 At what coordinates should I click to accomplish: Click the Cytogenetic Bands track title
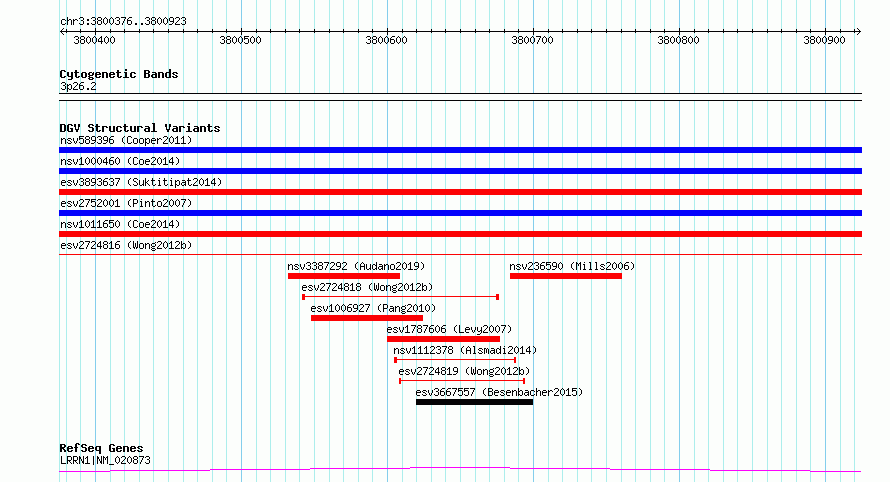[x=119, y=74]
